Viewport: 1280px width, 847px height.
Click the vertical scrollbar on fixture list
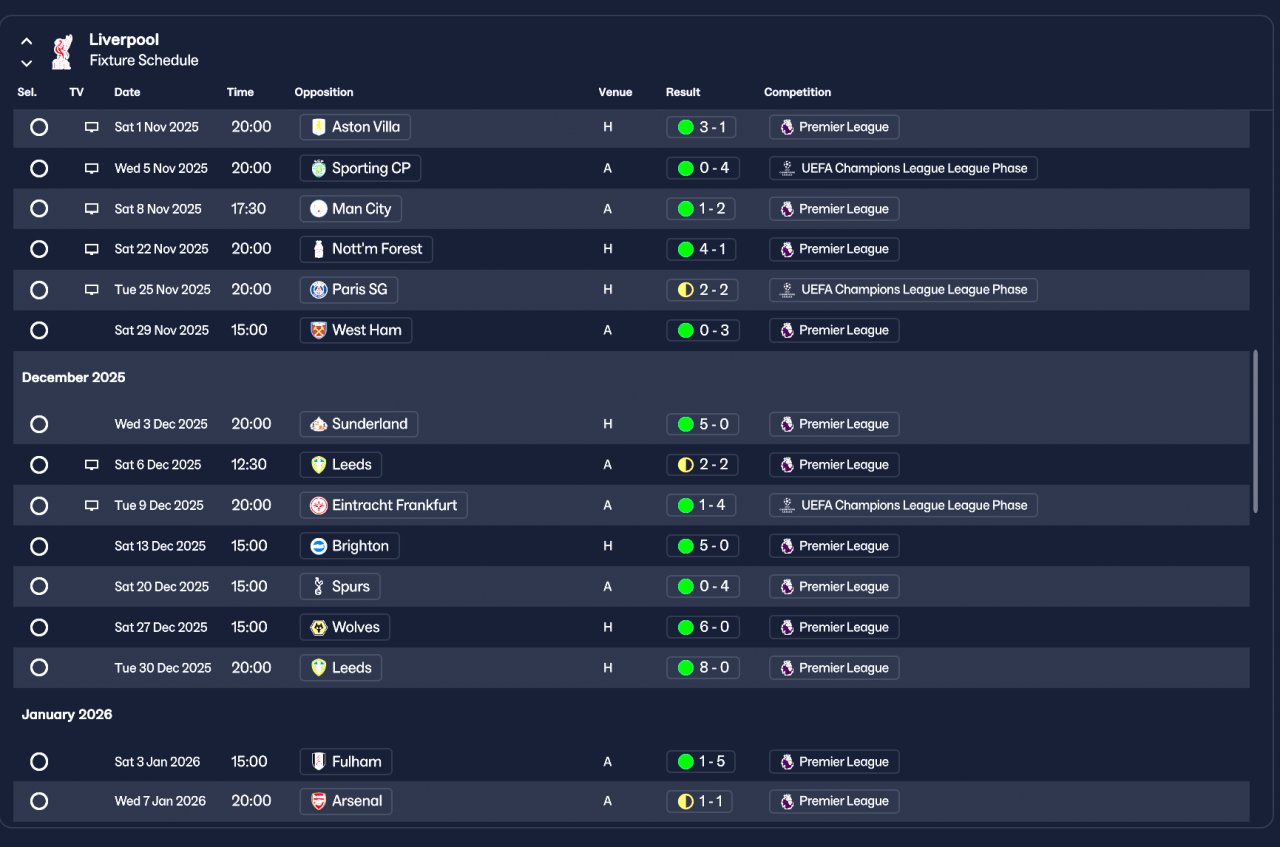[x=1255, y=431]
